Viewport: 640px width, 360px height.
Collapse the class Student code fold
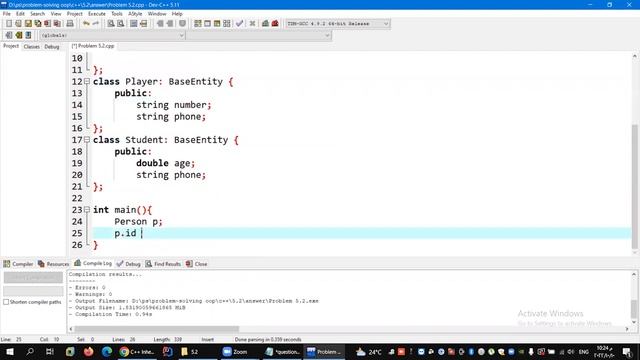pos(87,140)
